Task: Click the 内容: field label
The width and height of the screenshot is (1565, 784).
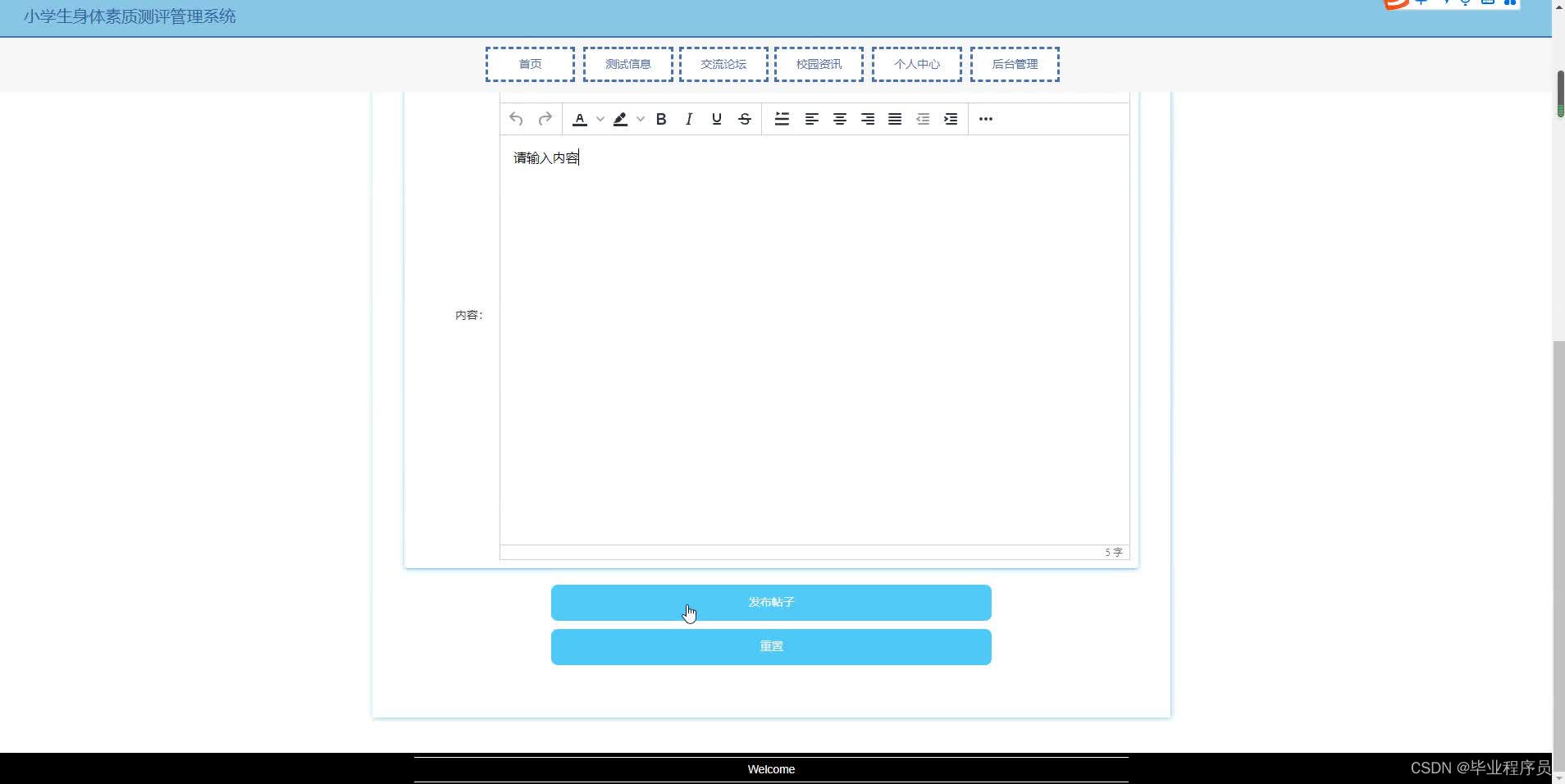Action: tap(469, 315)
